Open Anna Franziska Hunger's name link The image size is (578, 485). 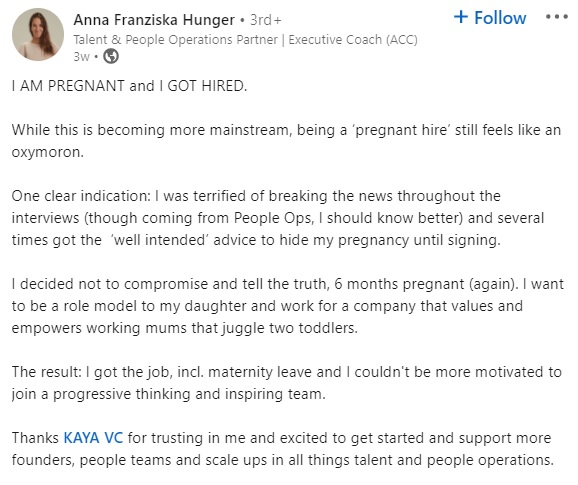[154, 20]
